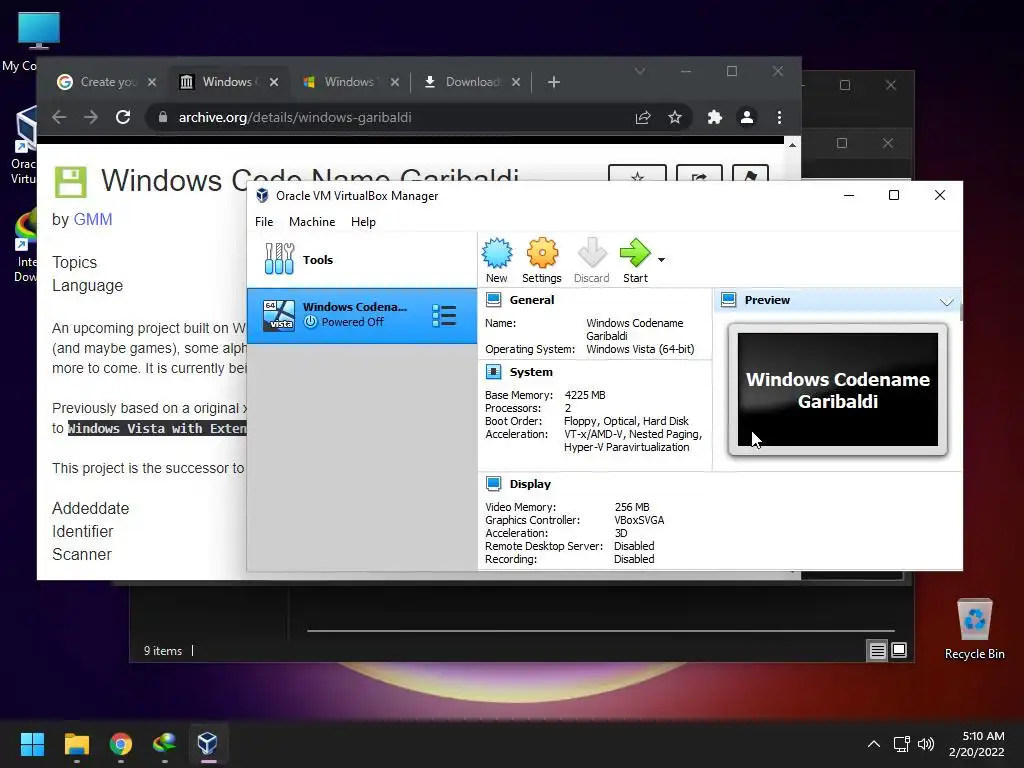Image resolution: width=1024 pixels, height=768 pixels.
Task: Open the Windows Start button
Action: (32, 744)
